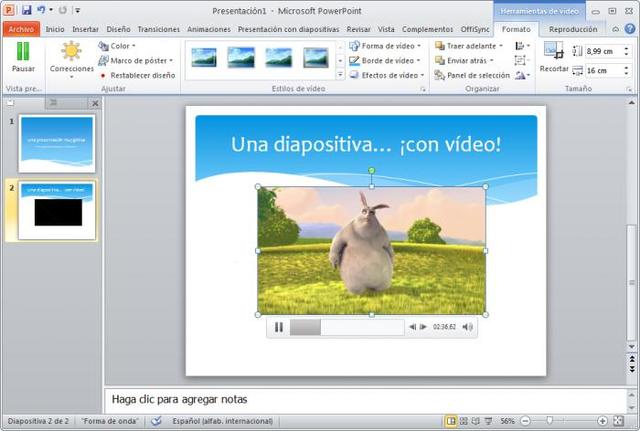Click the PowerPoint application icon in title bar
Screen dimensions: 640x431
point(9,10)
